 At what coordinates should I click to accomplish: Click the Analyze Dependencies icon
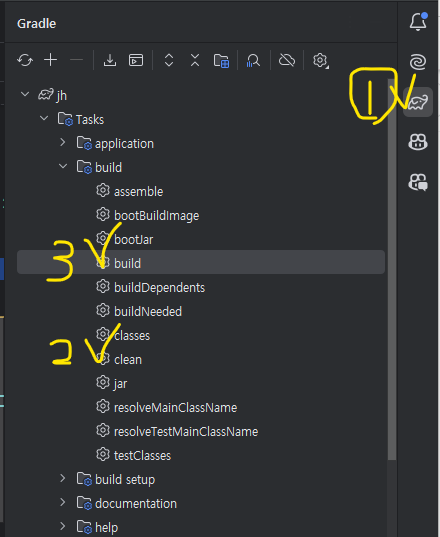253,61
